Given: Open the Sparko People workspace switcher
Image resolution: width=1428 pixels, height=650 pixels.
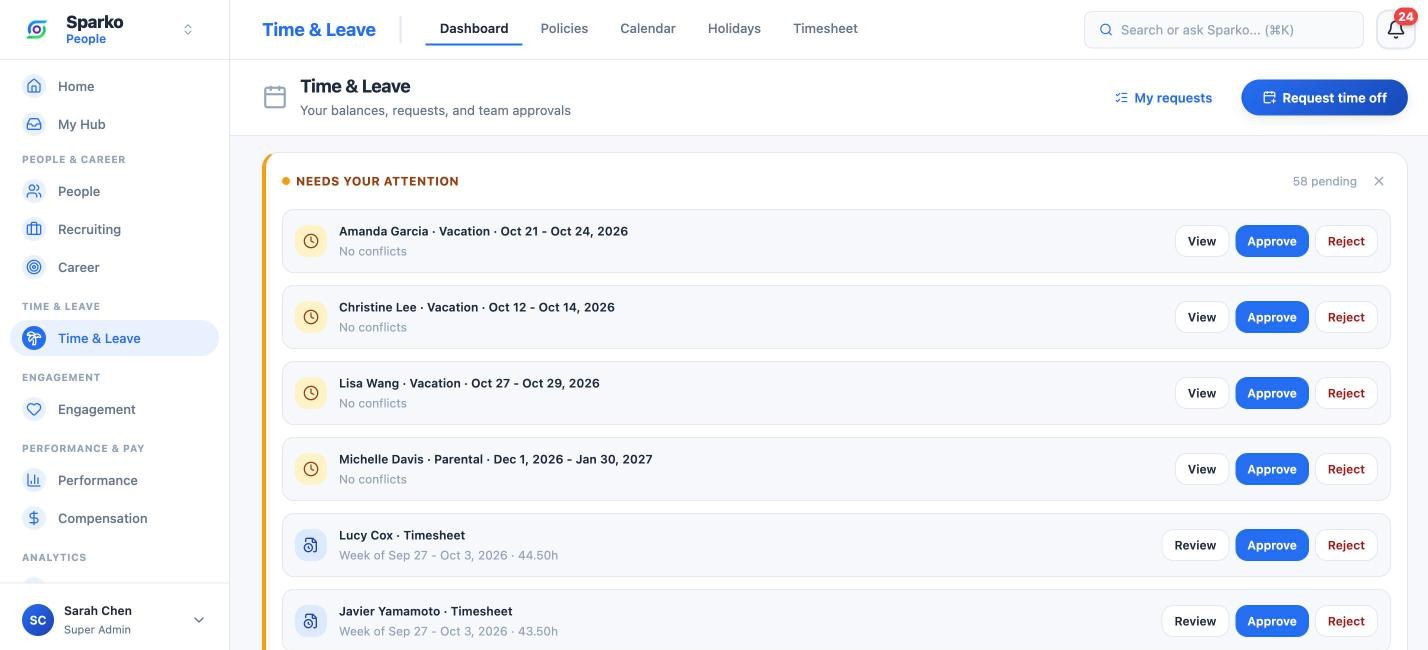Looking at the screenshot, I should pyautogui.click(x=188, y=30).
